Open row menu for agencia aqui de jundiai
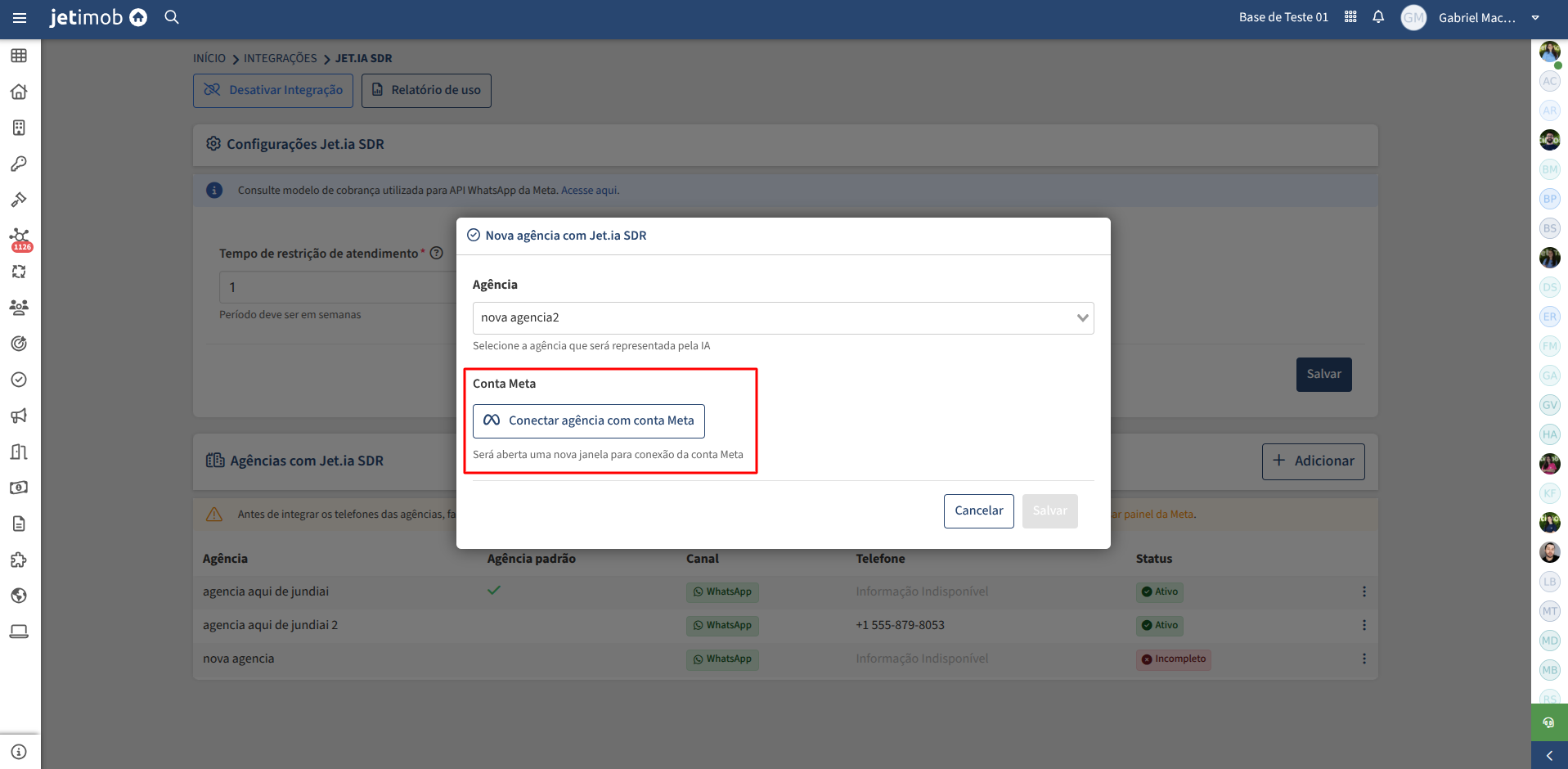Image resolution: width=1568 pixels, height=769 pixels. 1364,591
